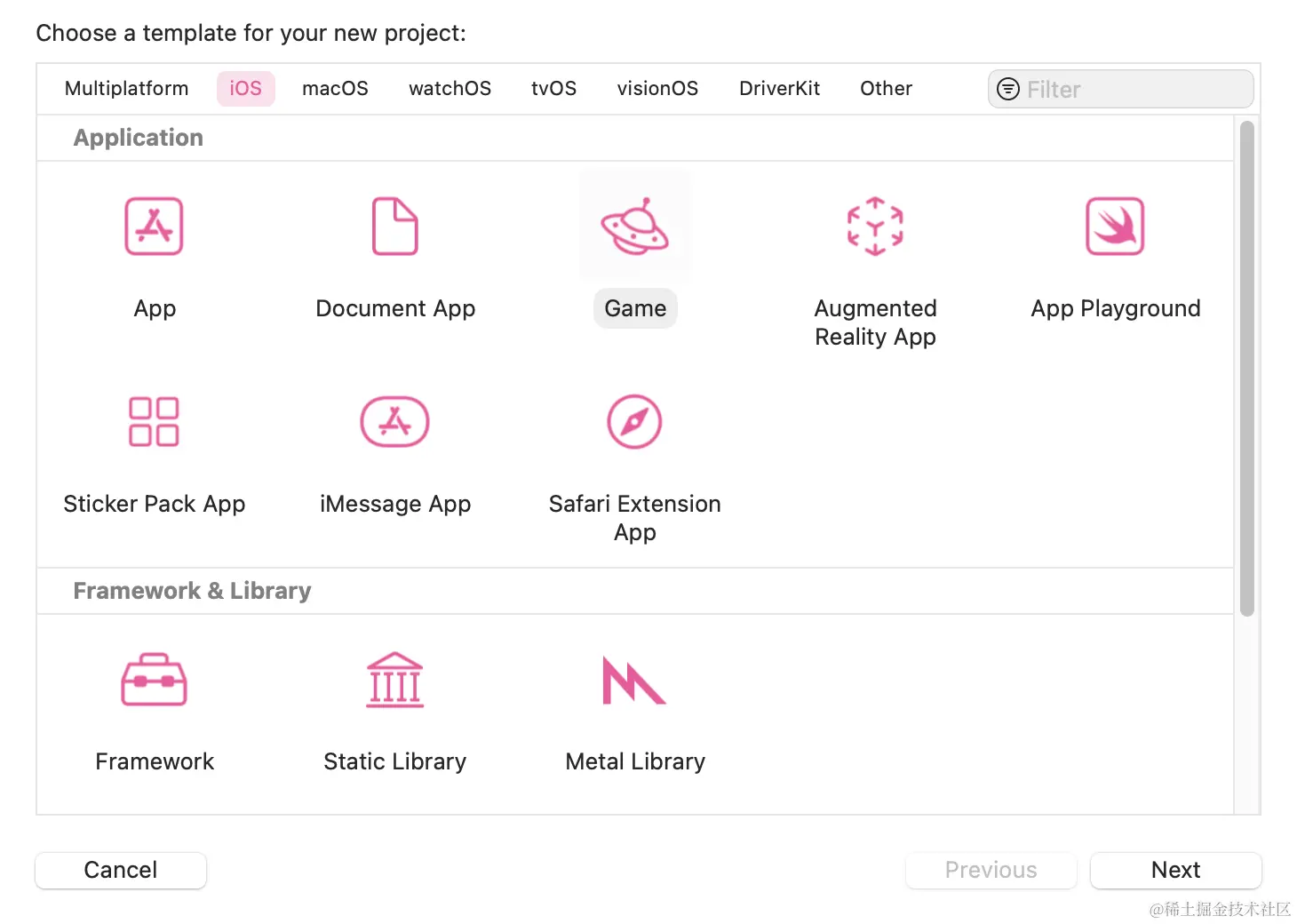This screenshot has width=1297, height=924.
Task: Click the 'Application' section header
Action: [139, 138]
